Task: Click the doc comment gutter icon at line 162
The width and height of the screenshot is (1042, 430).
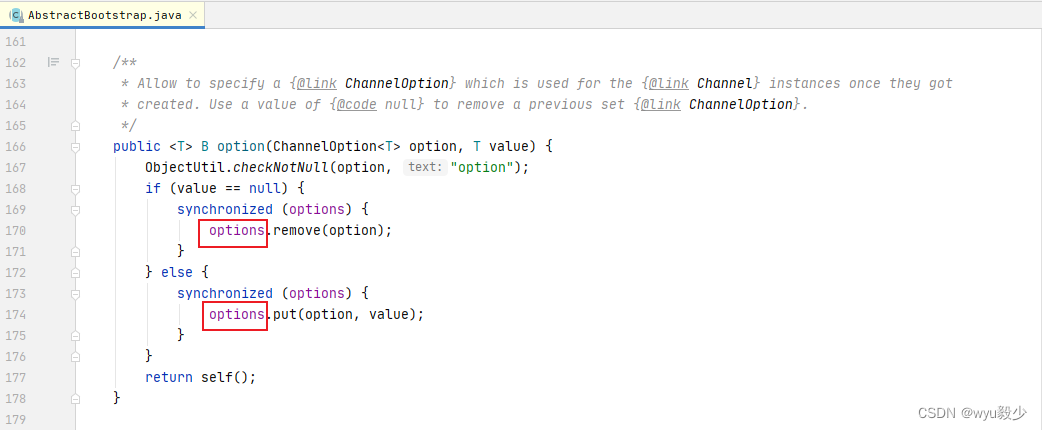Action: pyautogui.click(x=53, y=62)
